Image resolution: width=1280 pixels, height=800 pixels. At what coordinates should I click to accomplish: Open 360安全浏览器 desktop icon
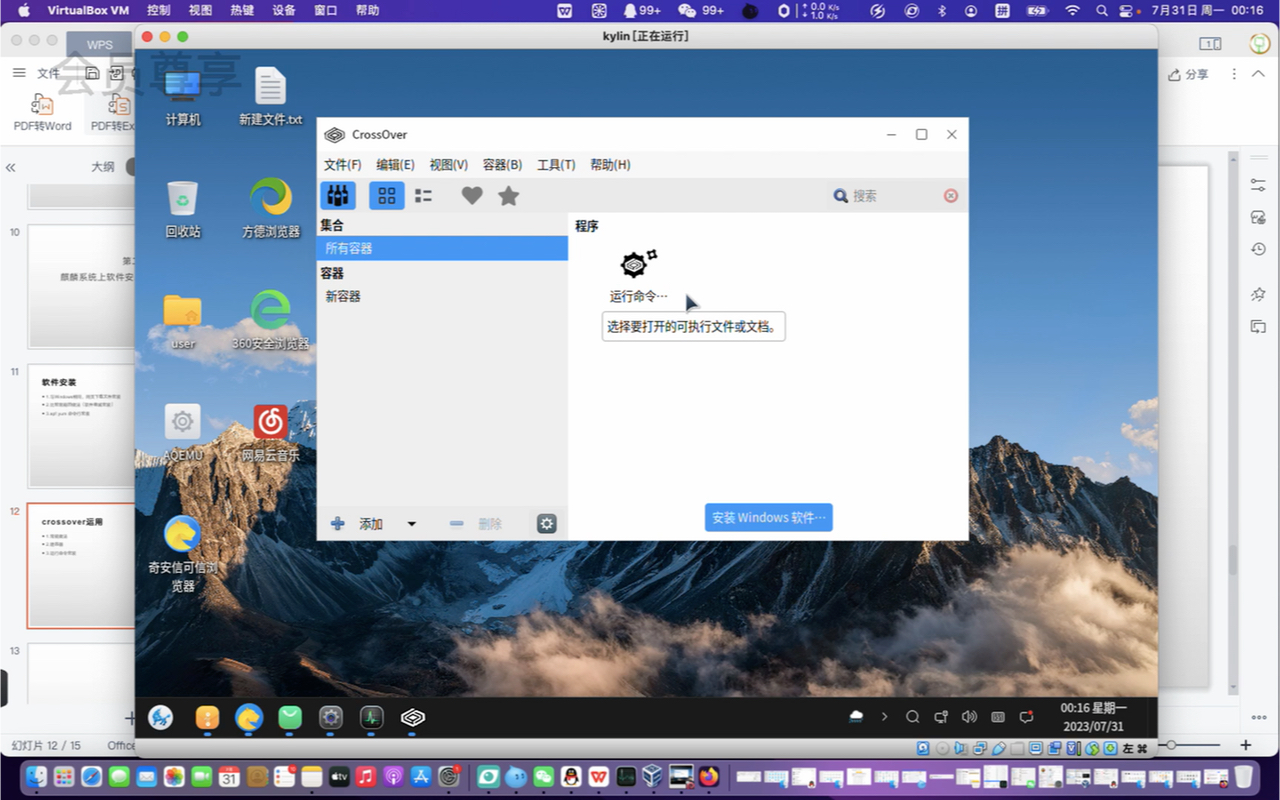tap(270, 321)
